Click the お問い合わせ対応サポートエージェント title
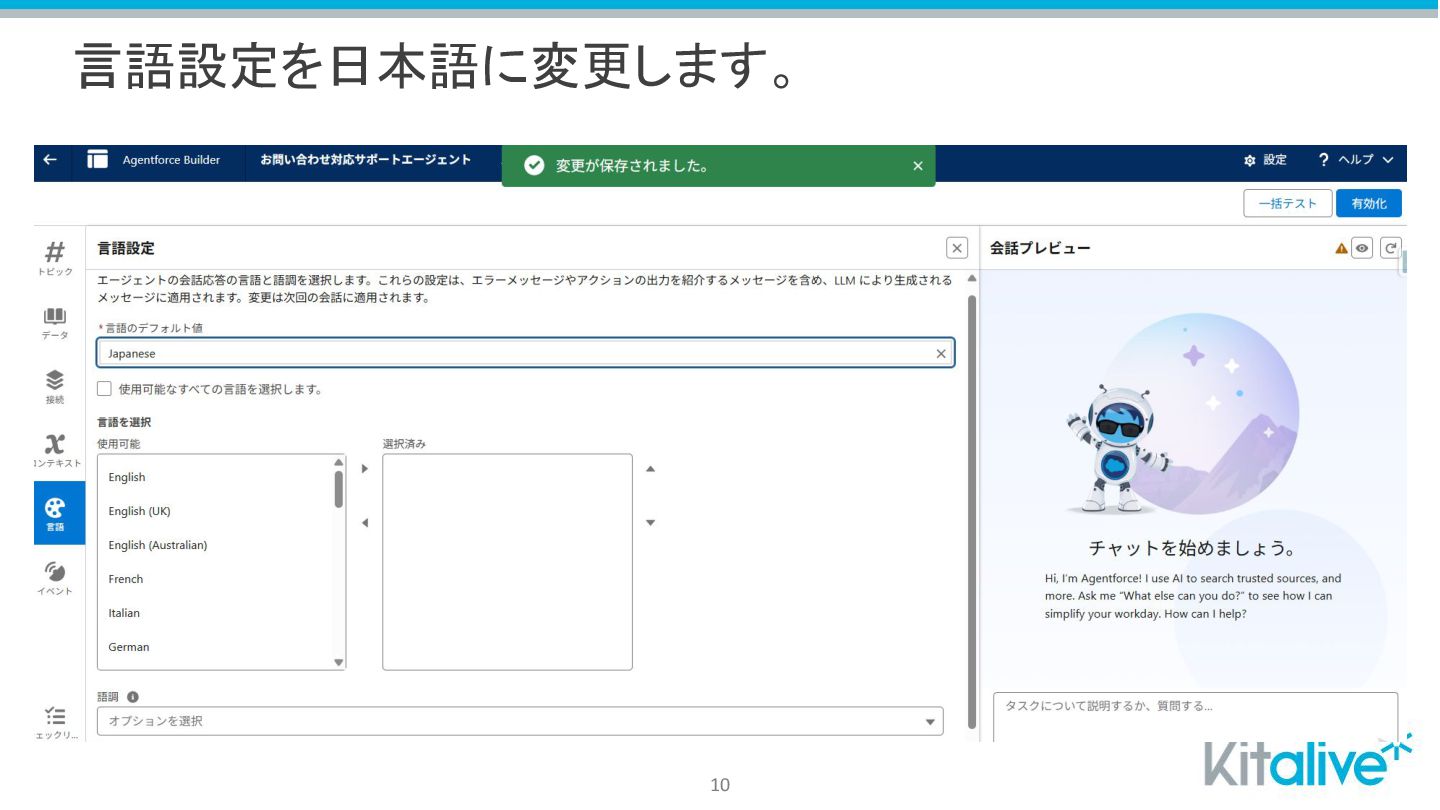Image resolution: width=1440 pixels, height=810 pixels. click(365, 160)
